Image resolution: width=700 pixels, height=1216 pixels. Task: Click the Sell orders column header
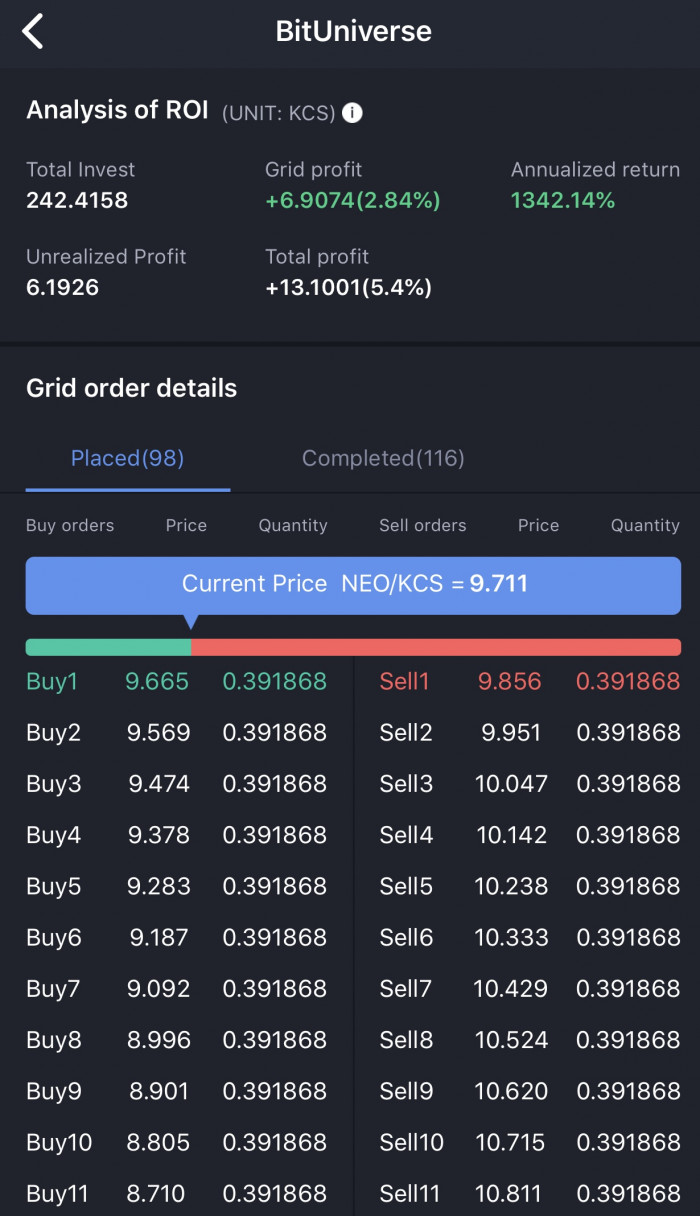[x=423, y=525]
